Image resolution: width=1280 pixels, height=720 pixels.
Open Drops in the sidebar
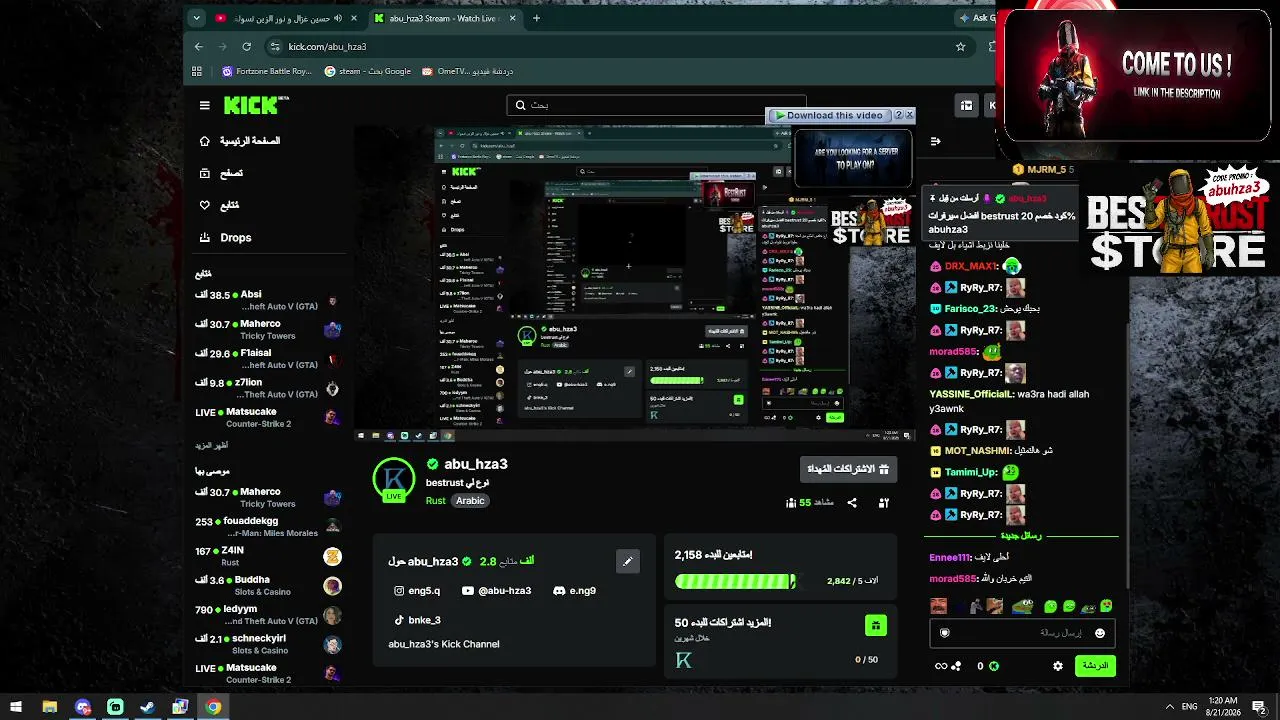tap(225, 237)
